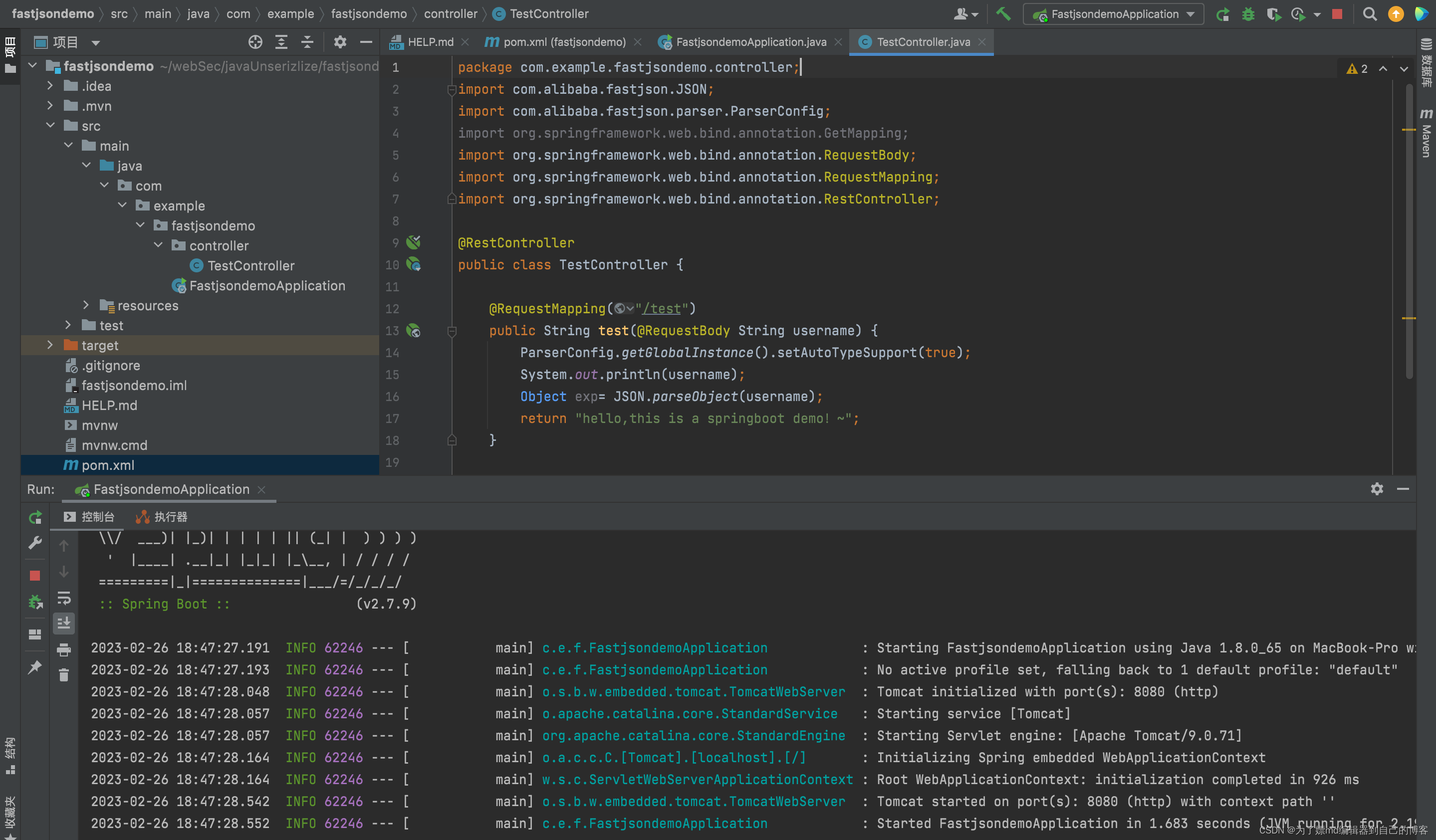Open project view options gear
1436x840 pixels.
(340, 42)
